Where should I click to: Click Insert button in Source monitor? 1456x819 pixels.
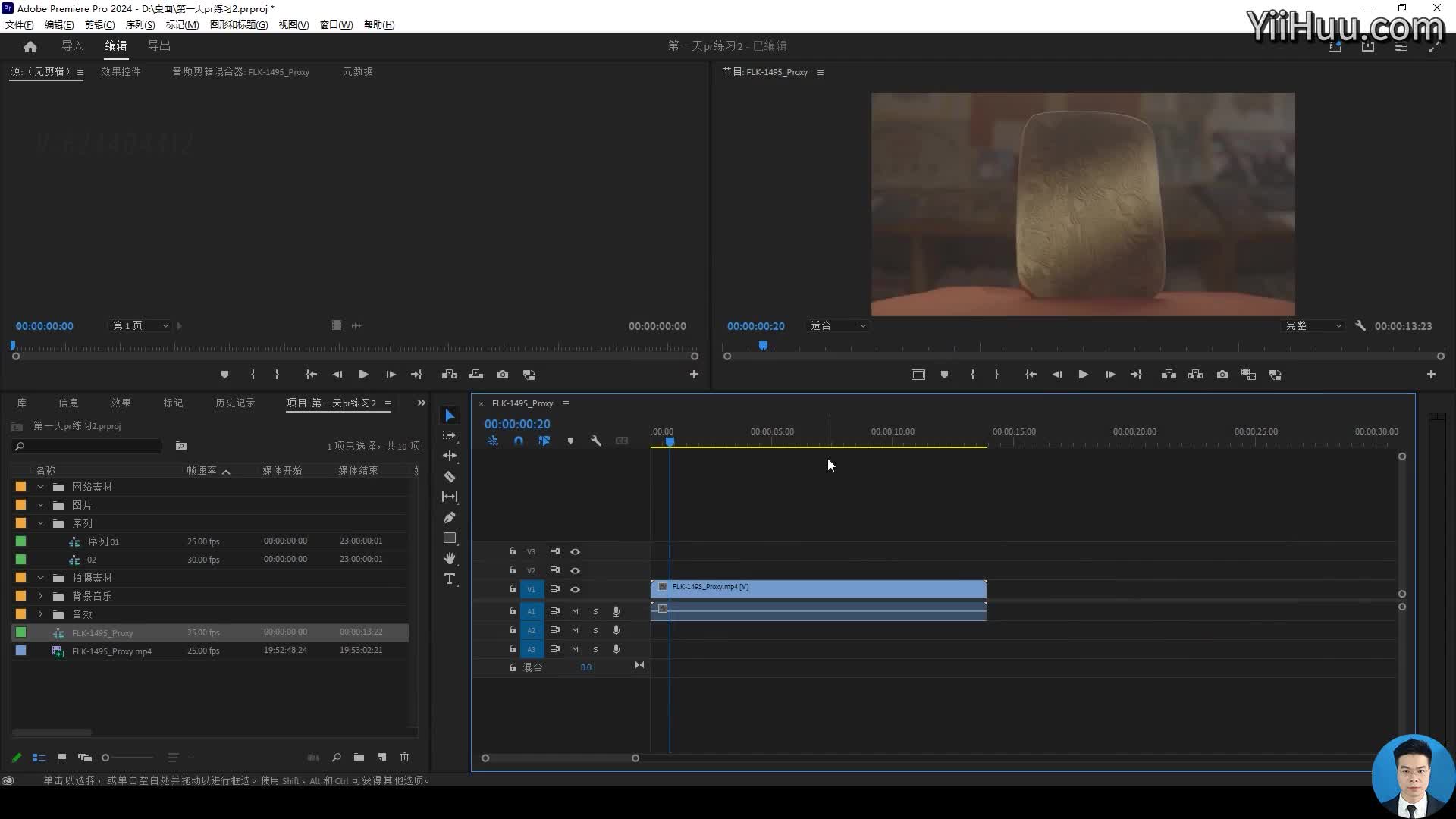click(450, 375)
